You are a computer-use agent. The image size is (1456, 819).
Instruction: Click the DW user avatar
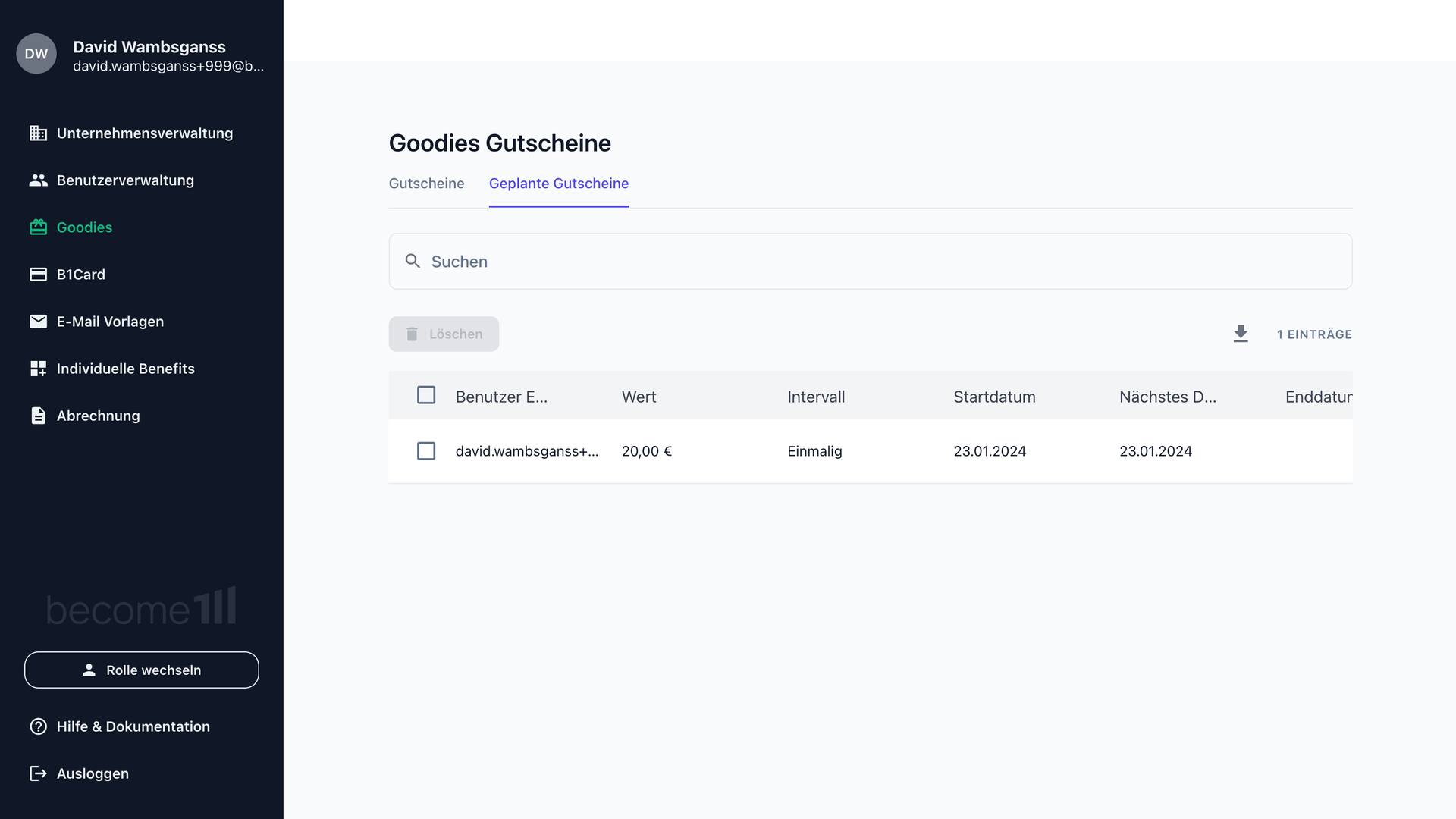point(36,54)
